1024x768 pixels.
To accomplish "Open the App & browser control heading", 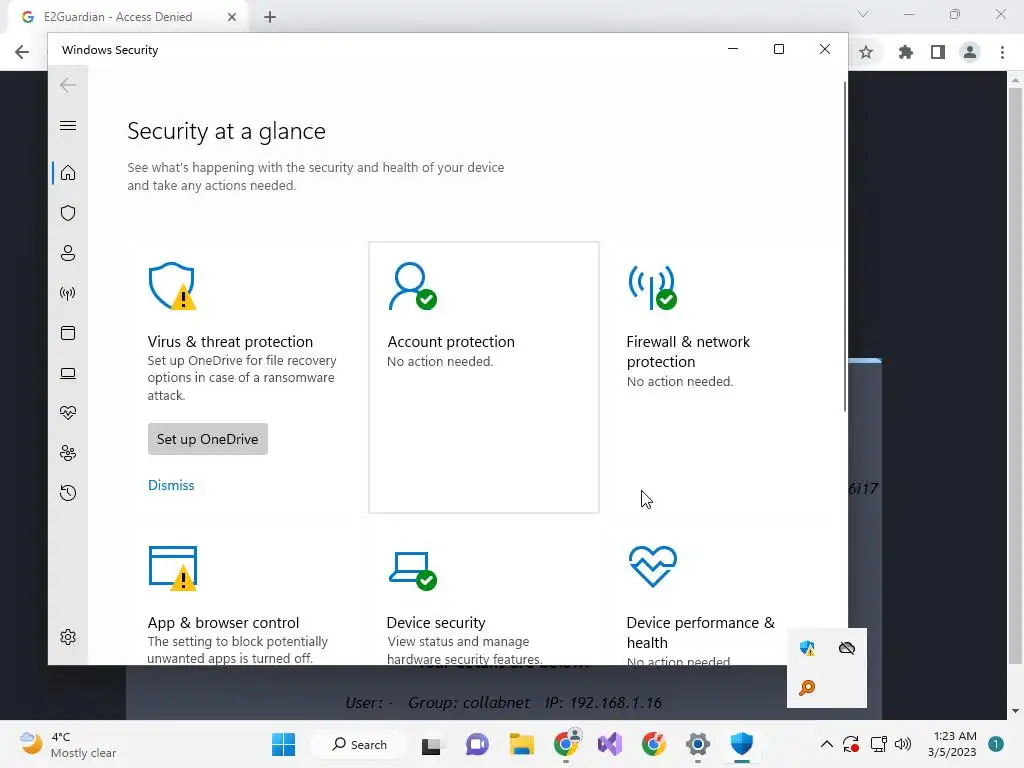I will [x=223, y=622].
